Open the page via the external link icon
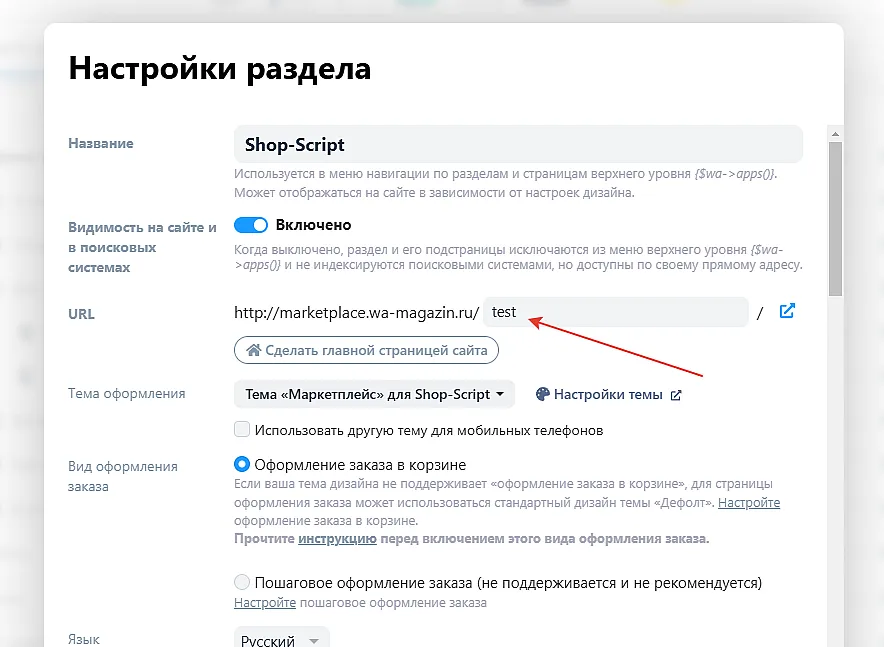This screenshot has height=647, width=884. click(787, 311)
